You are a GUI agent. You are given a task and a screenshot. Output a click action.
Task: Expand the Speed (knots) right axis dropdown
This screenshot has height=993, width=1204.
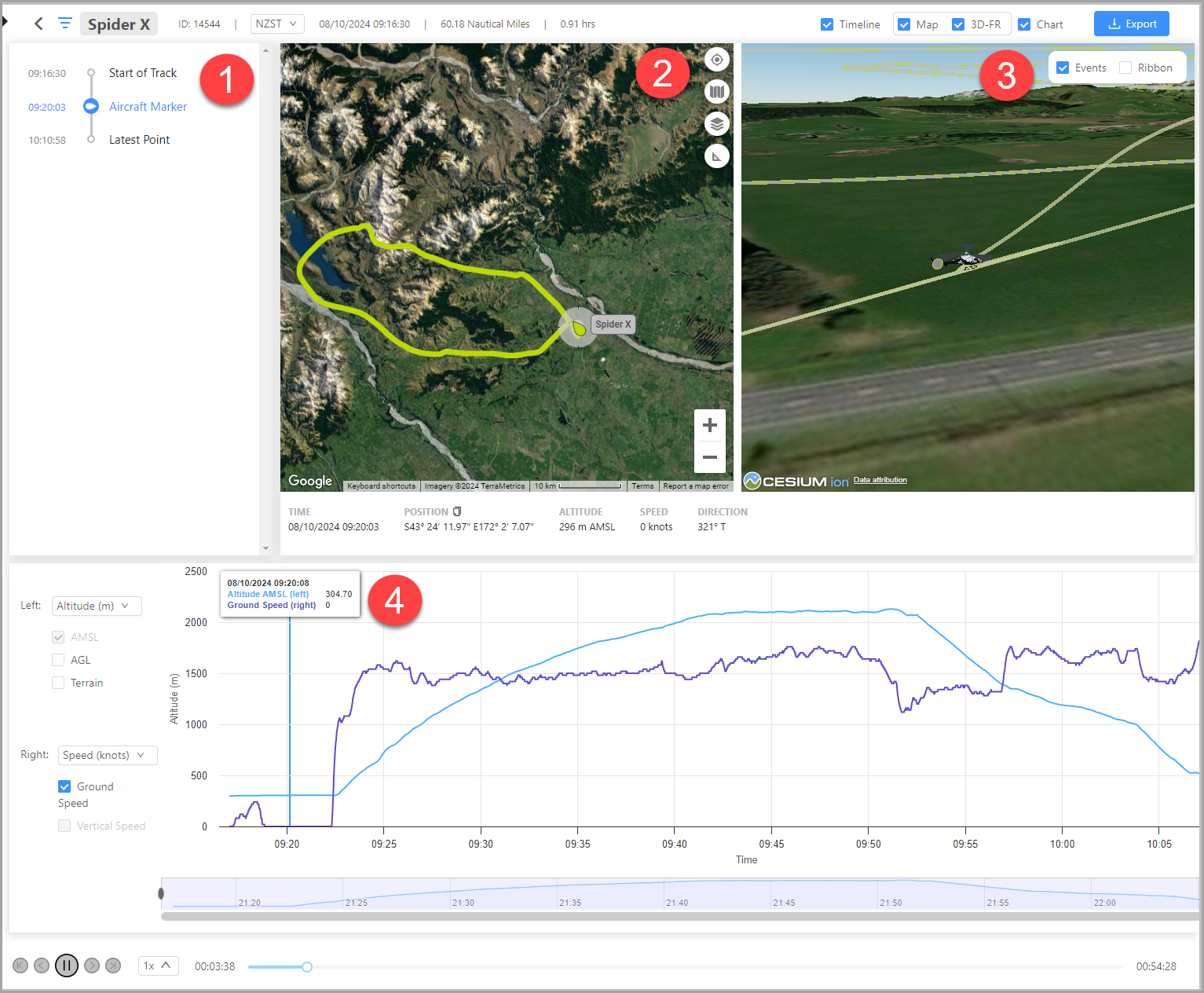tap(108, 755)
